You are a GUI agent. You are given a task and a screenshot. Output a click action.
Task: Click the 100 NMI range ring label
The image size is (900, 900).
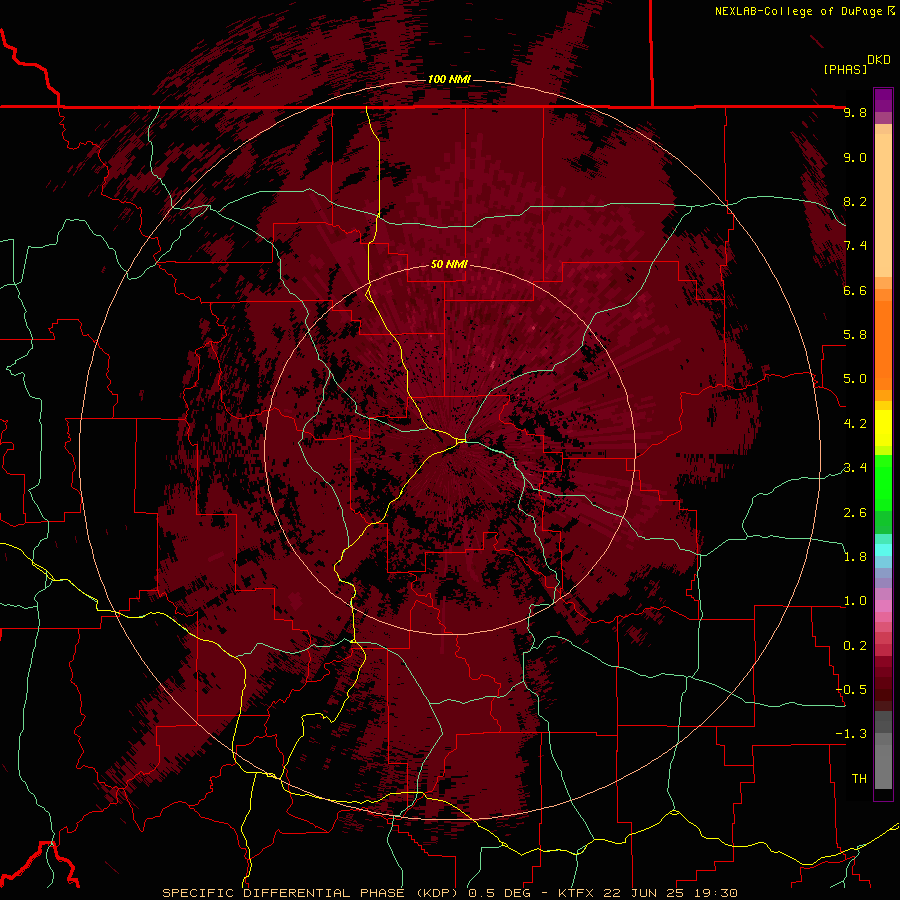tap(449, 79)
